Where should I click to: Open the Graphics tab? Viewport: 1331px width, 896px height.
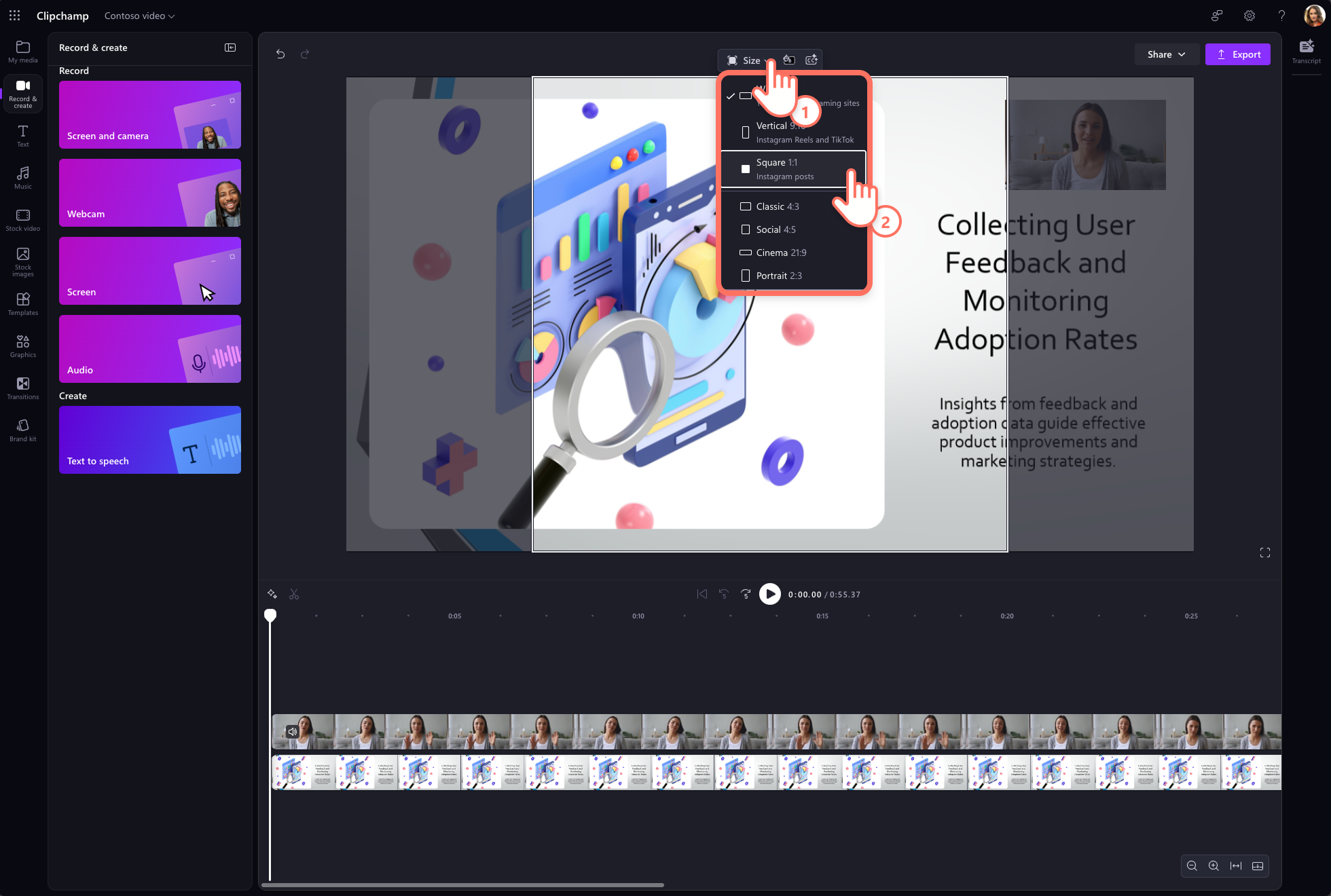[x=23, y=346]
